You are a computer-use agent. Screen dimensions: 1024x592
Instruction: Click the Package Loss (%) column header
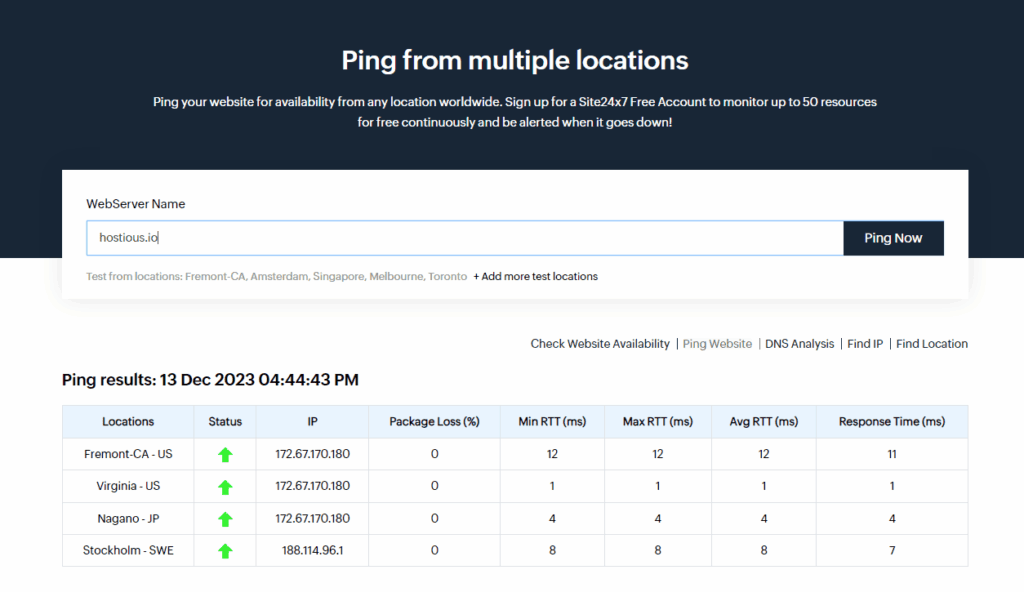pyautogui.click(x=434, y=422)
